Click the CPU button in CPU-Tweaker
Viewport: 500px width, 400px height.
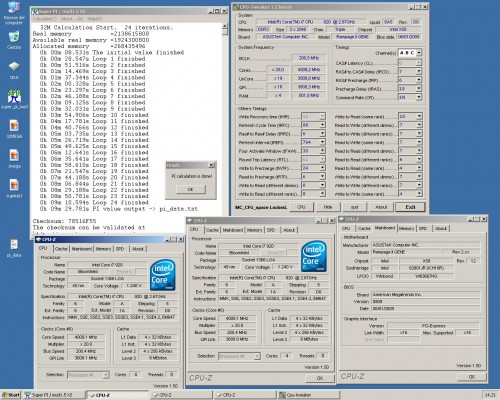pyautogui.click(x=301, y=207)
